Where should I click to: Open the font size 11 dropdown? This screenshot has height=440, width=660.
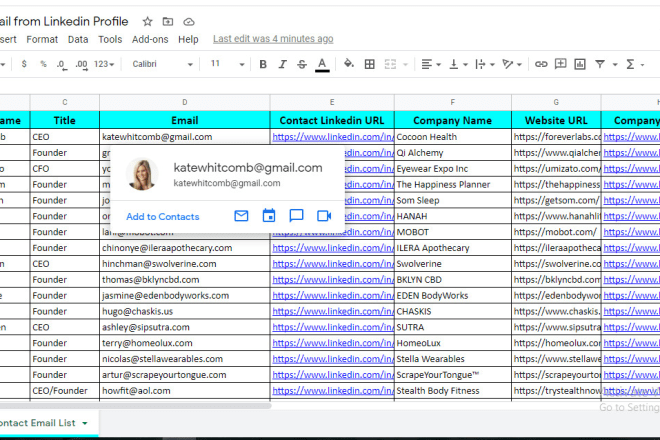point(227,64)
